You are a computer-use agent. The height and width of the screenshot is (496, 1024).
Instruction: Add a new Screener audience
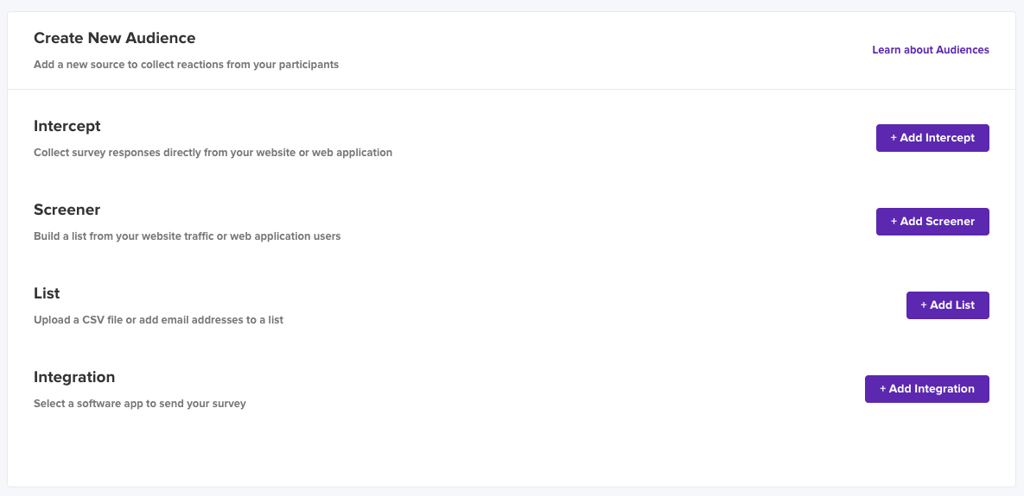coord(932,221)
